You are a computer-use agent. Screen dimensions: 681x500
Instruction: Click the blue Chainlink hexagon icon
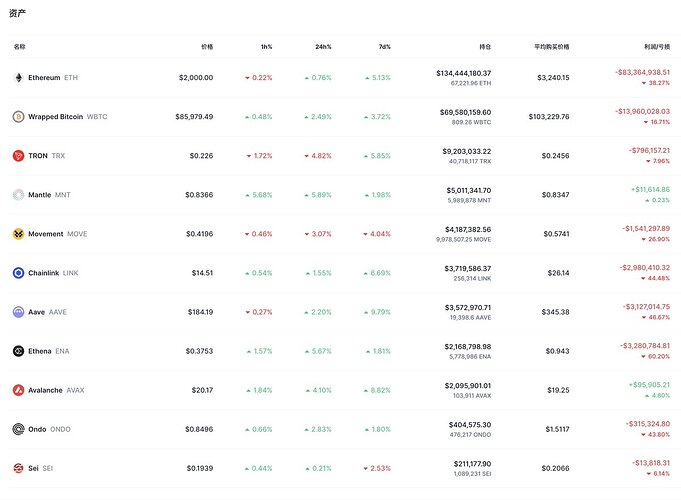click(18, 273)
